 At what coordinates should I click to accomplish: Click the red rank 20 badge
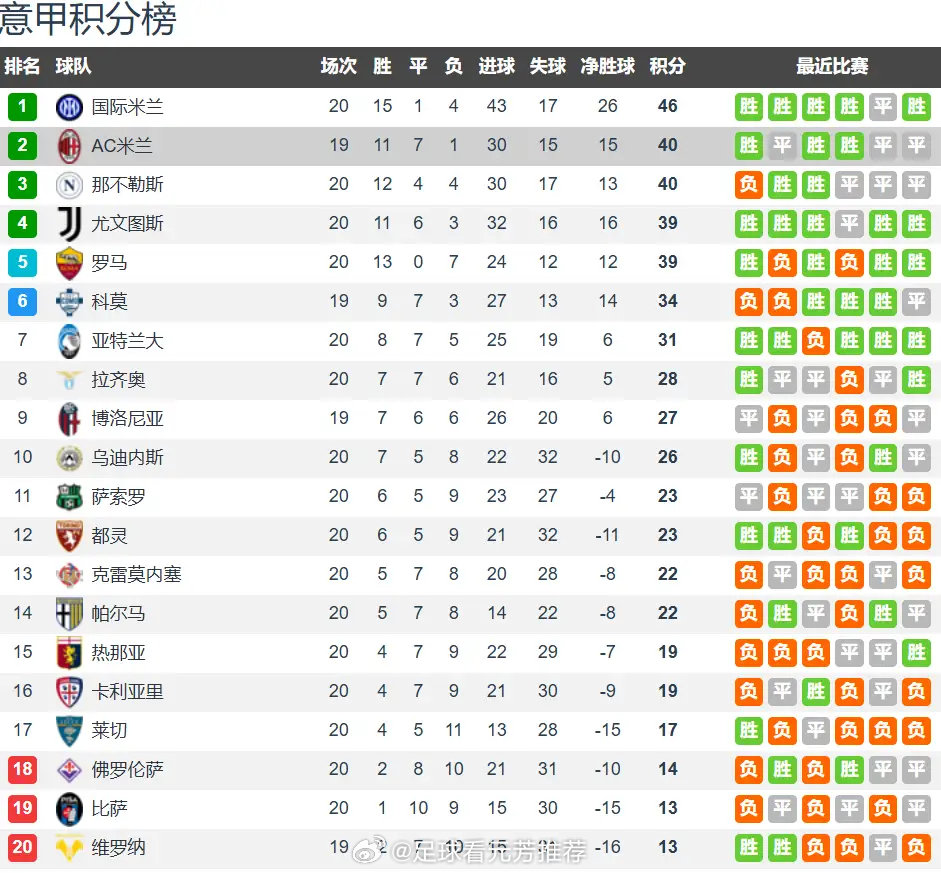[22, 848]
